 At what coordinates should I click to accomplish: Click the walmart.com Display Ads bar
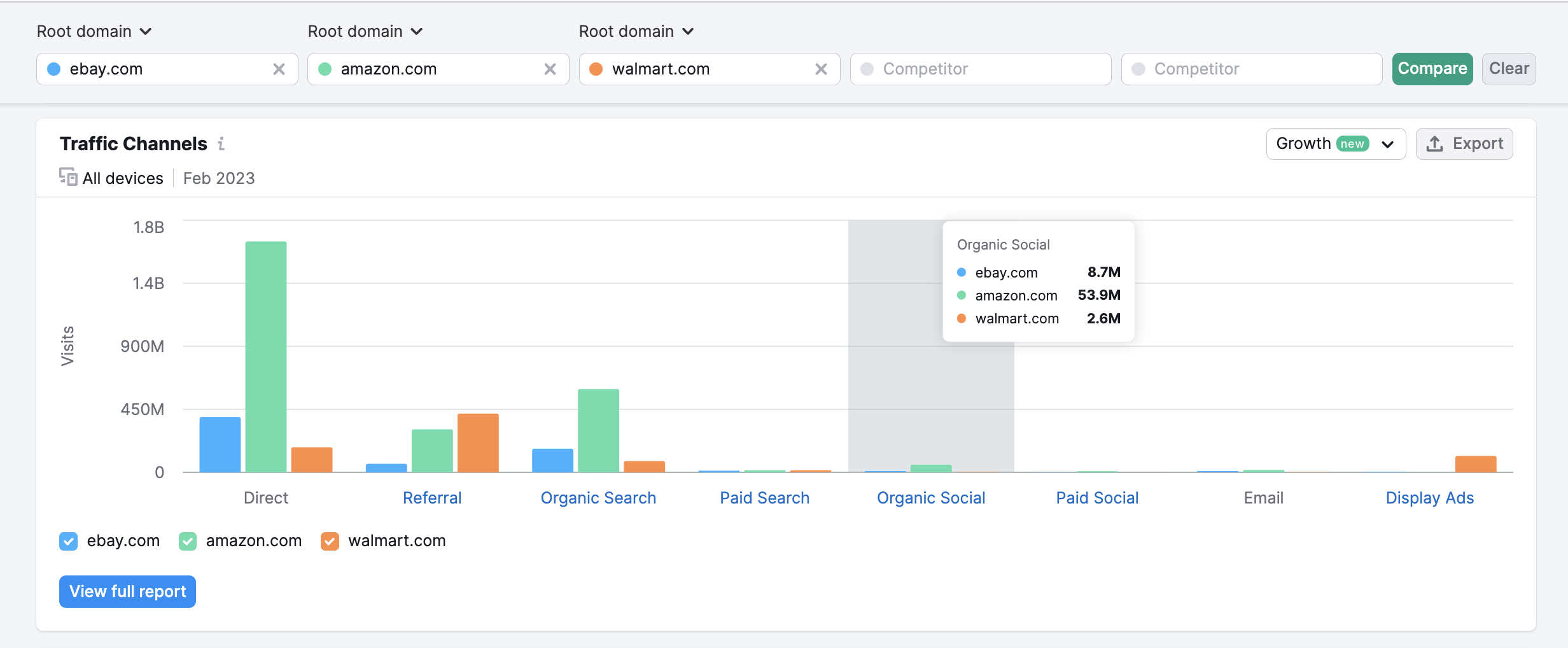tap(1476, 464)
